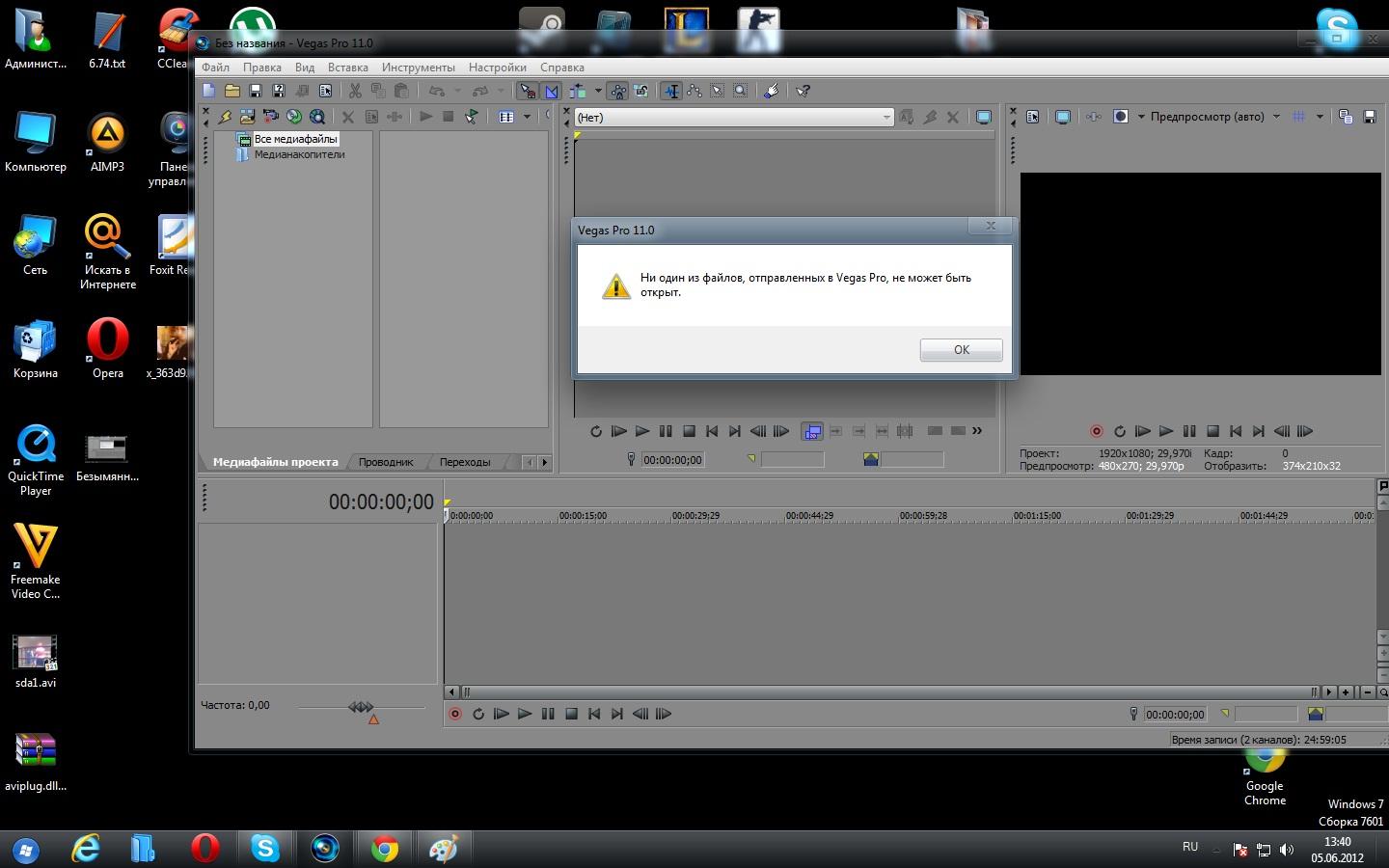Click the Cut scissors icon
This screenshot has height=868, width=1389.
[x=355, y=91]
